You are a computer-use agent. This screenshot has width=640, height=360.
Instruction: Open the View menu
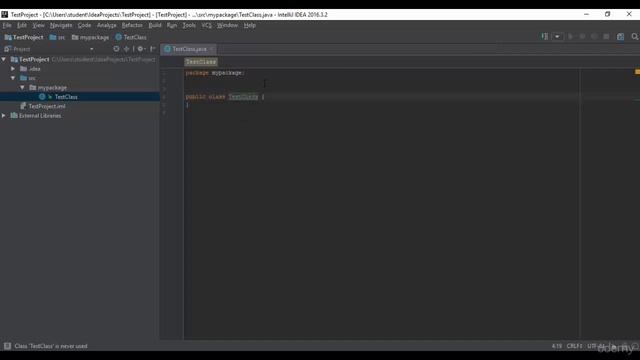38,25
